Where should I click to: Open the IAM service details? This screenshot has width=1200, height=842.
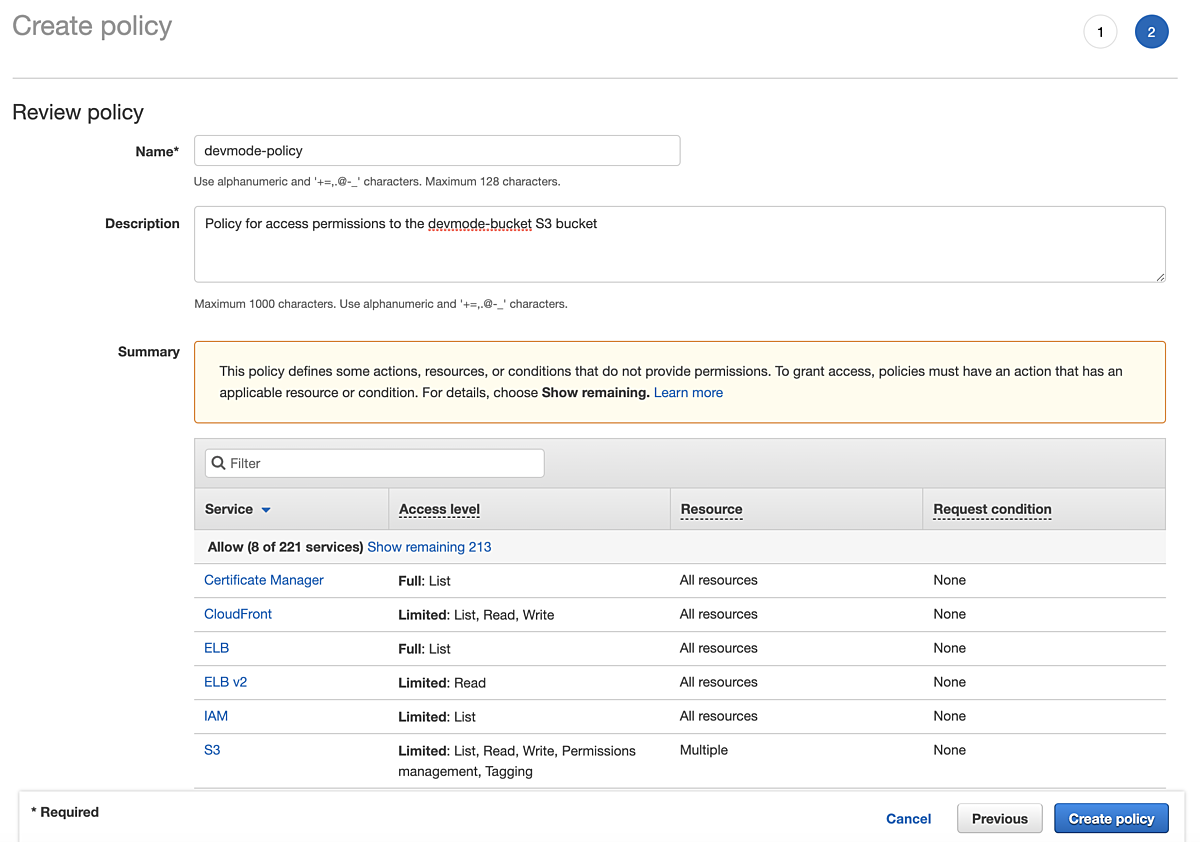click(x=215, y=716)
